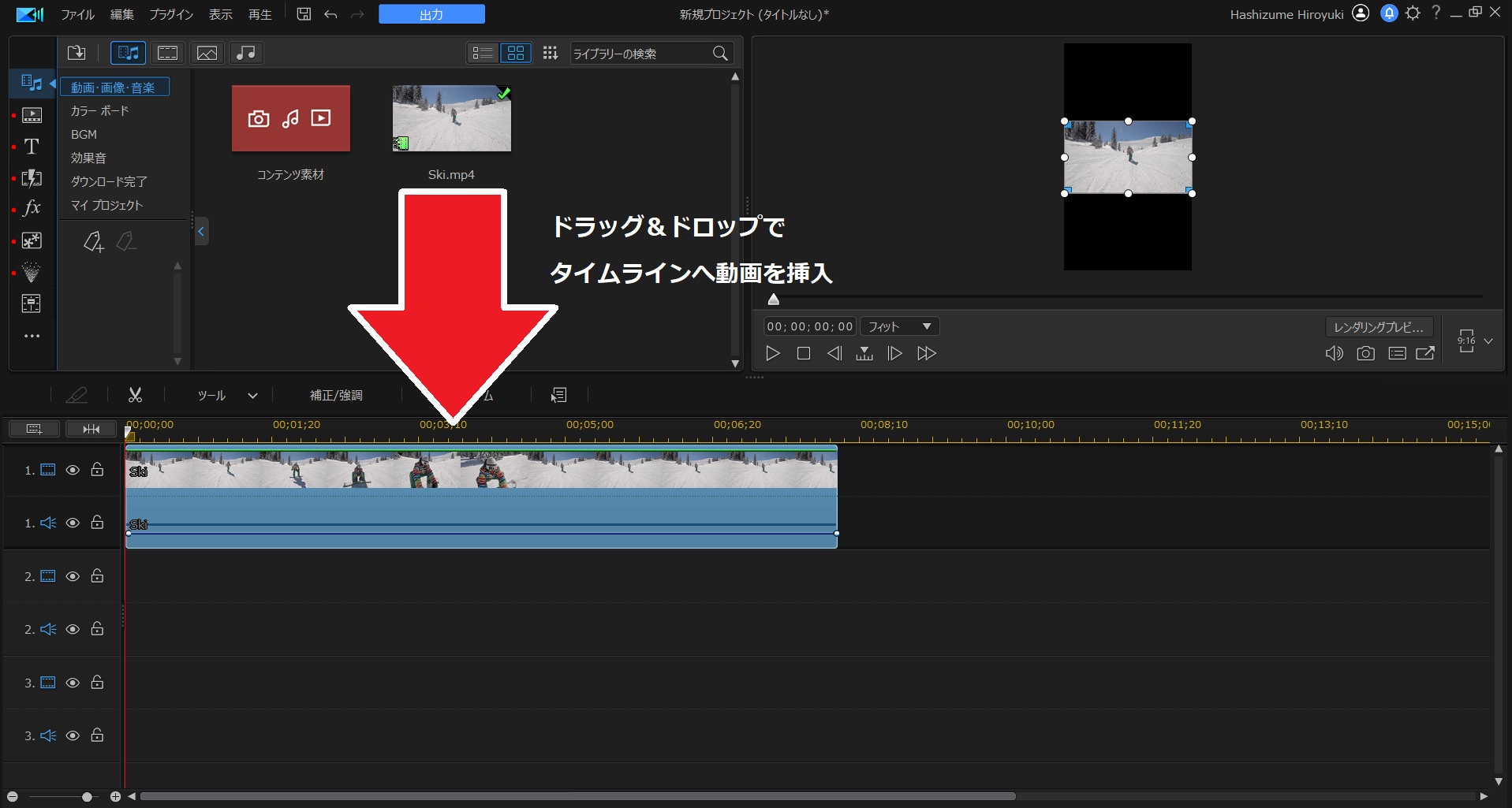Select BGM category

coord(84,134)
